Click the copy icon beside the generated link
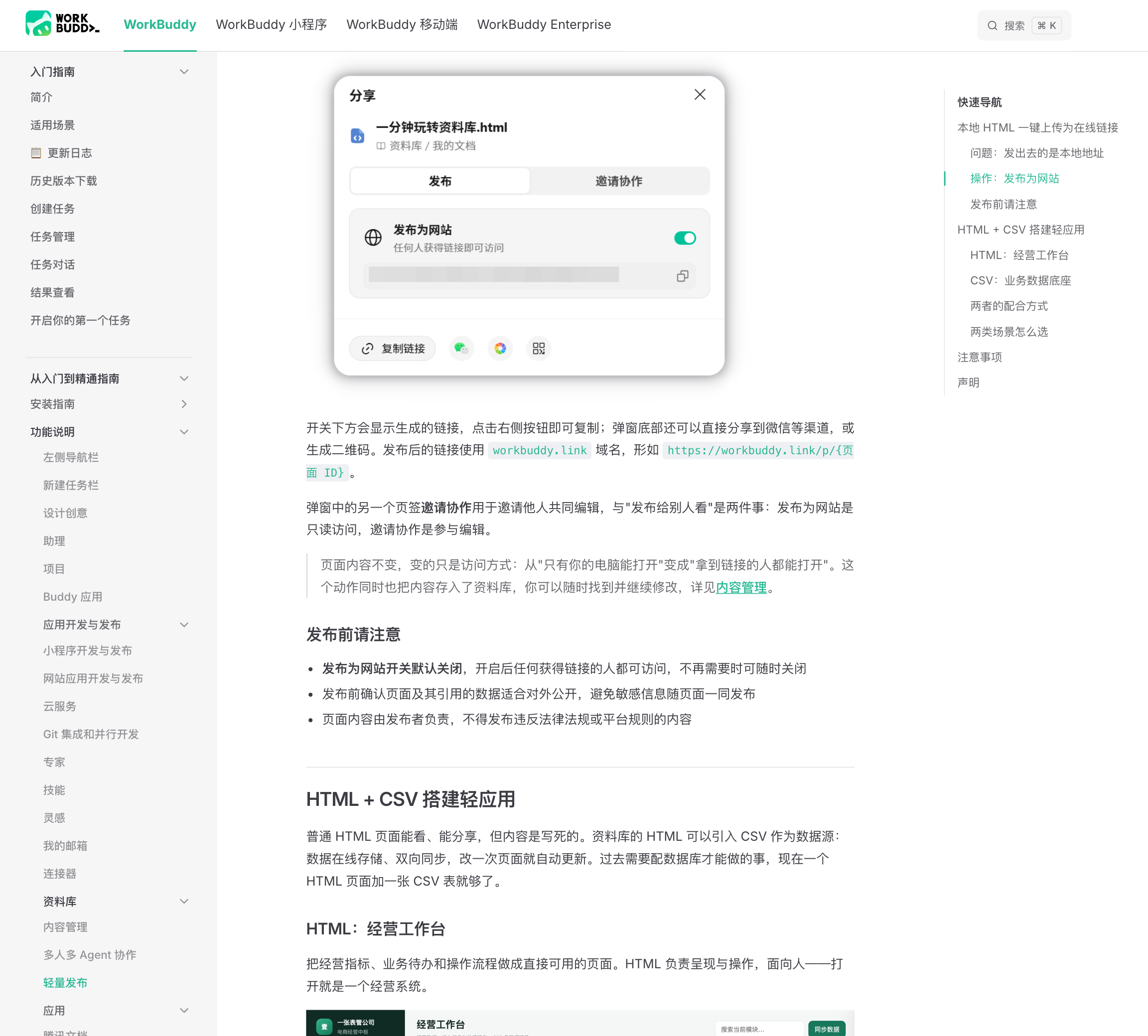 682,276
